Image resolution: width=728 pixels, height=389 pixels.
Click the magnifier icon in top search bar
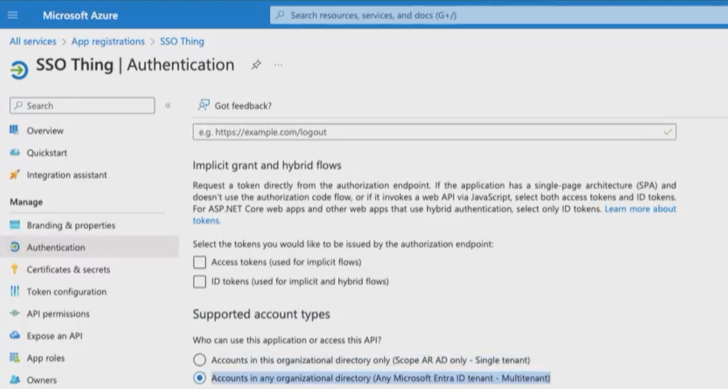(280, 15)
